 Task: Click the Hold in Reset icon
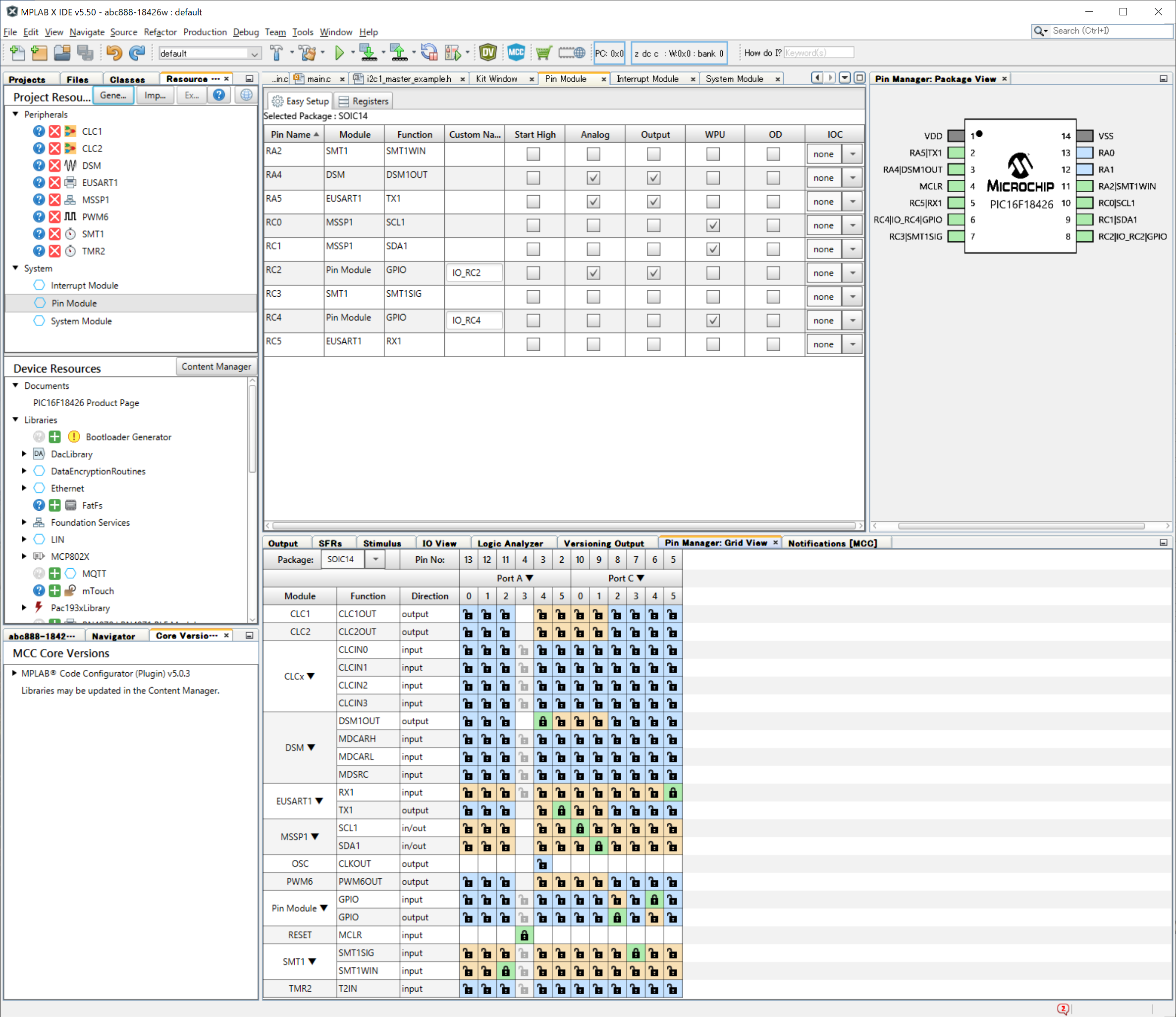tap(429, 53)
